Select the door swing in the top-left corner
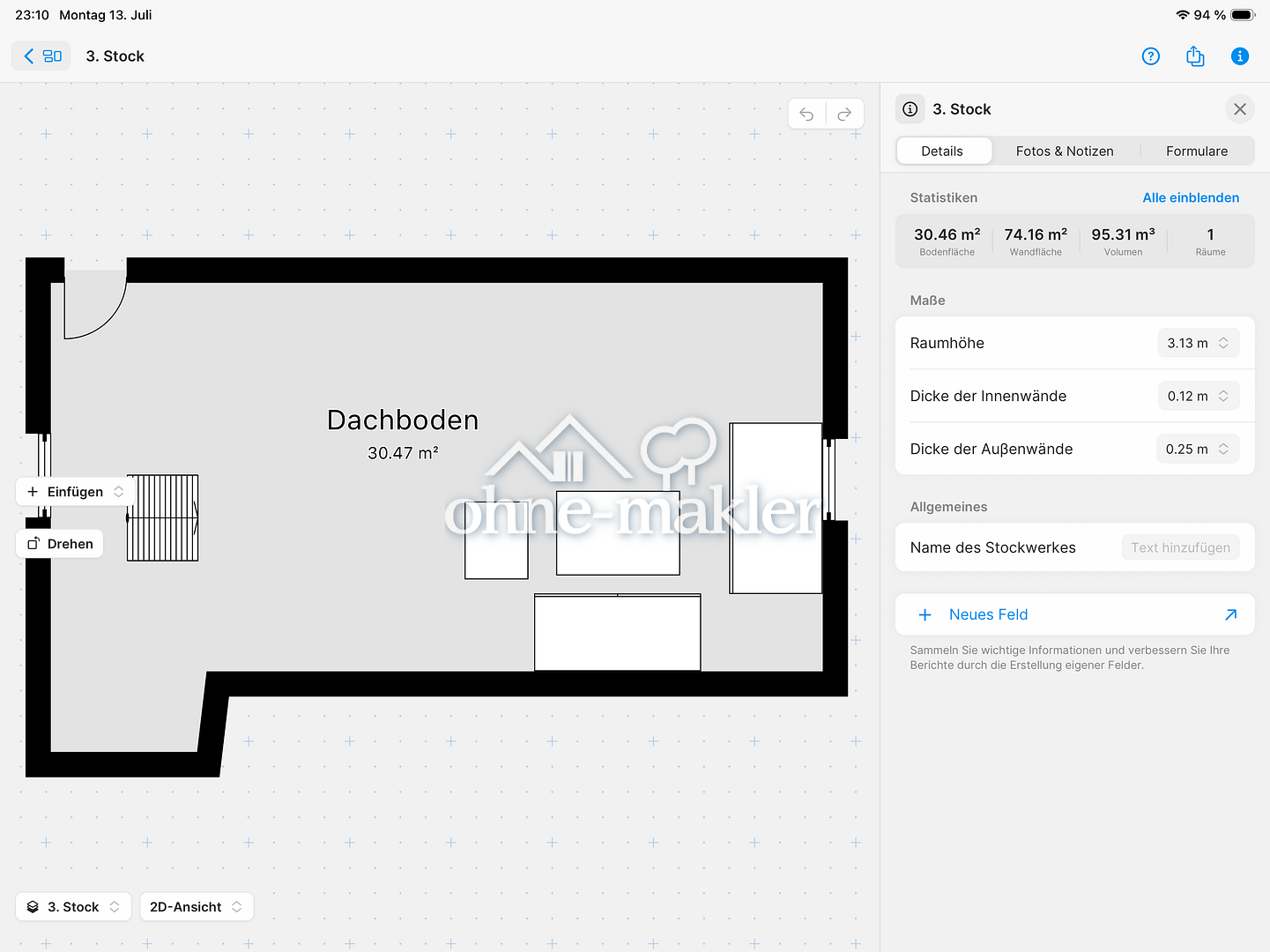Screen dimensions: 1270x952 (95, 304)
